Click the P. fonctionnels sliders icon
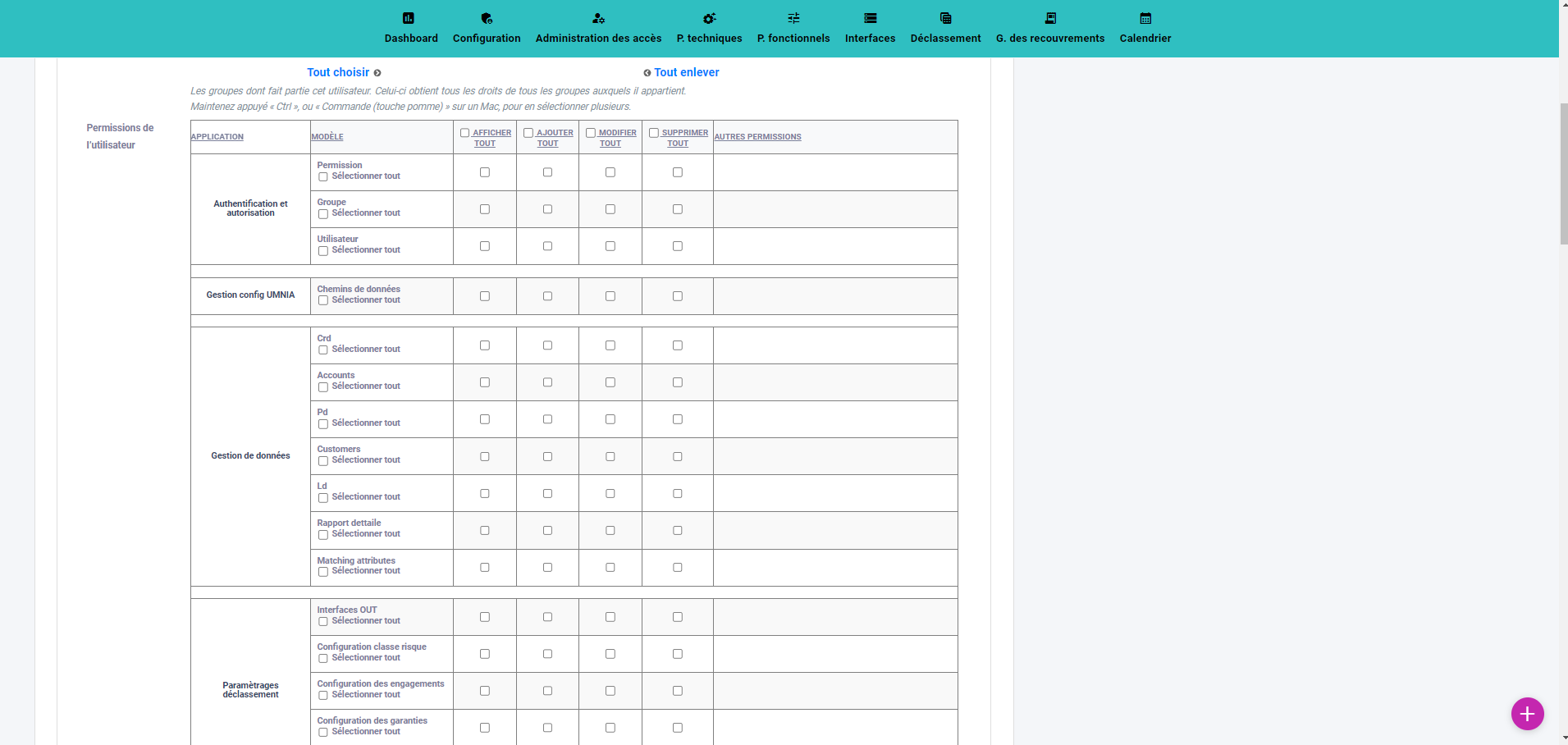Screen dimensions: 1568x745 click(793, 18)
